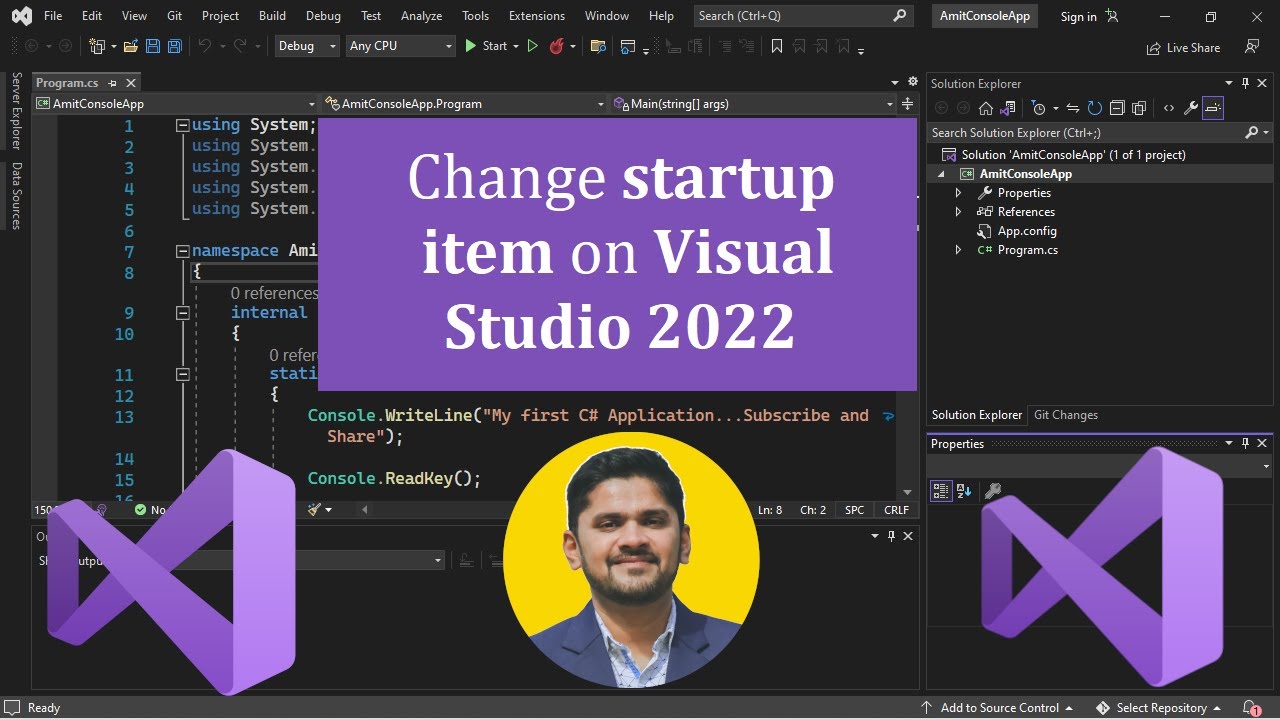Collapse the namespace block at line 7

182,251
